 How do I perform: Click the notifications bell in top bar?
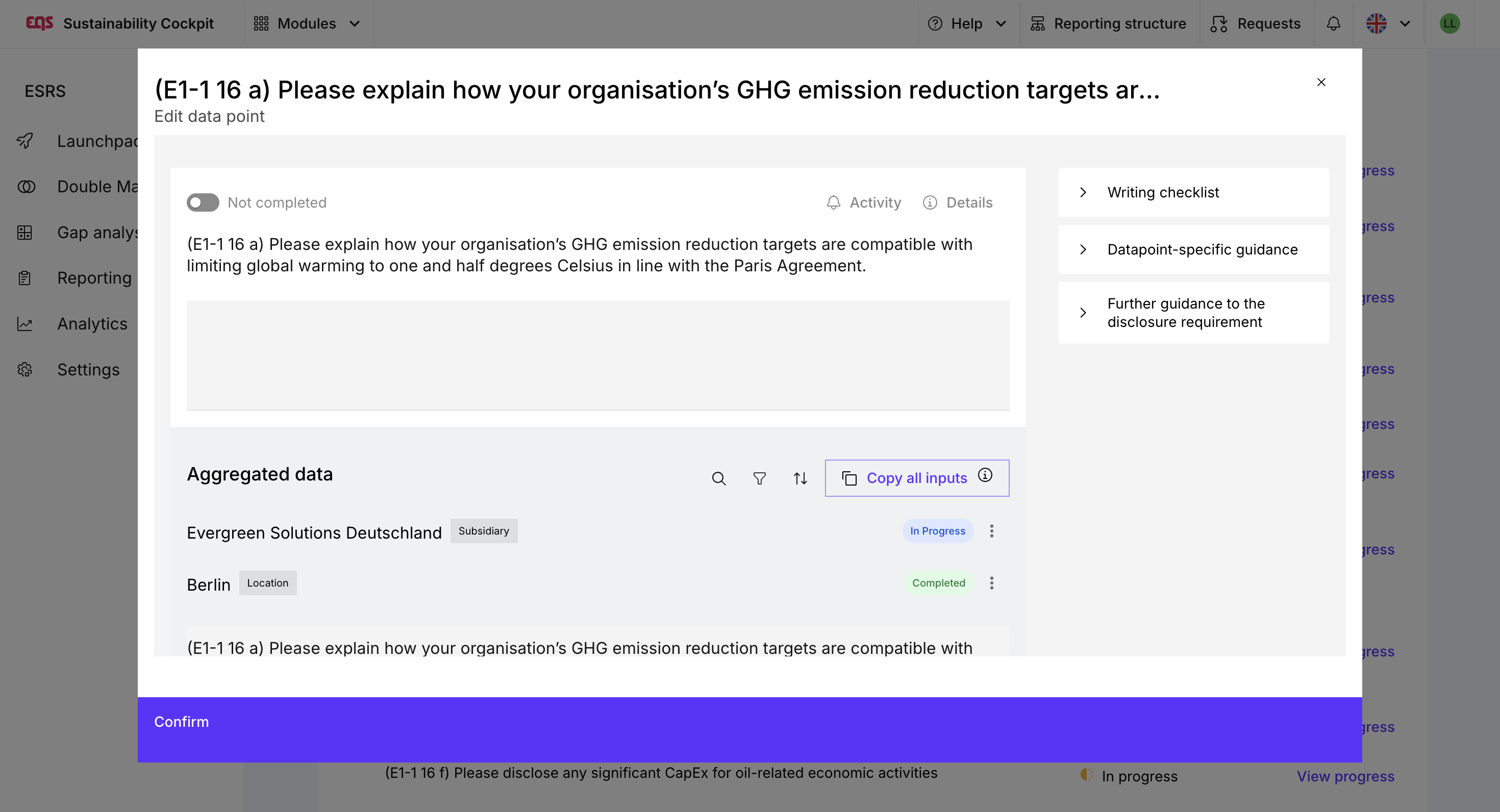[x=1334, y=24]
